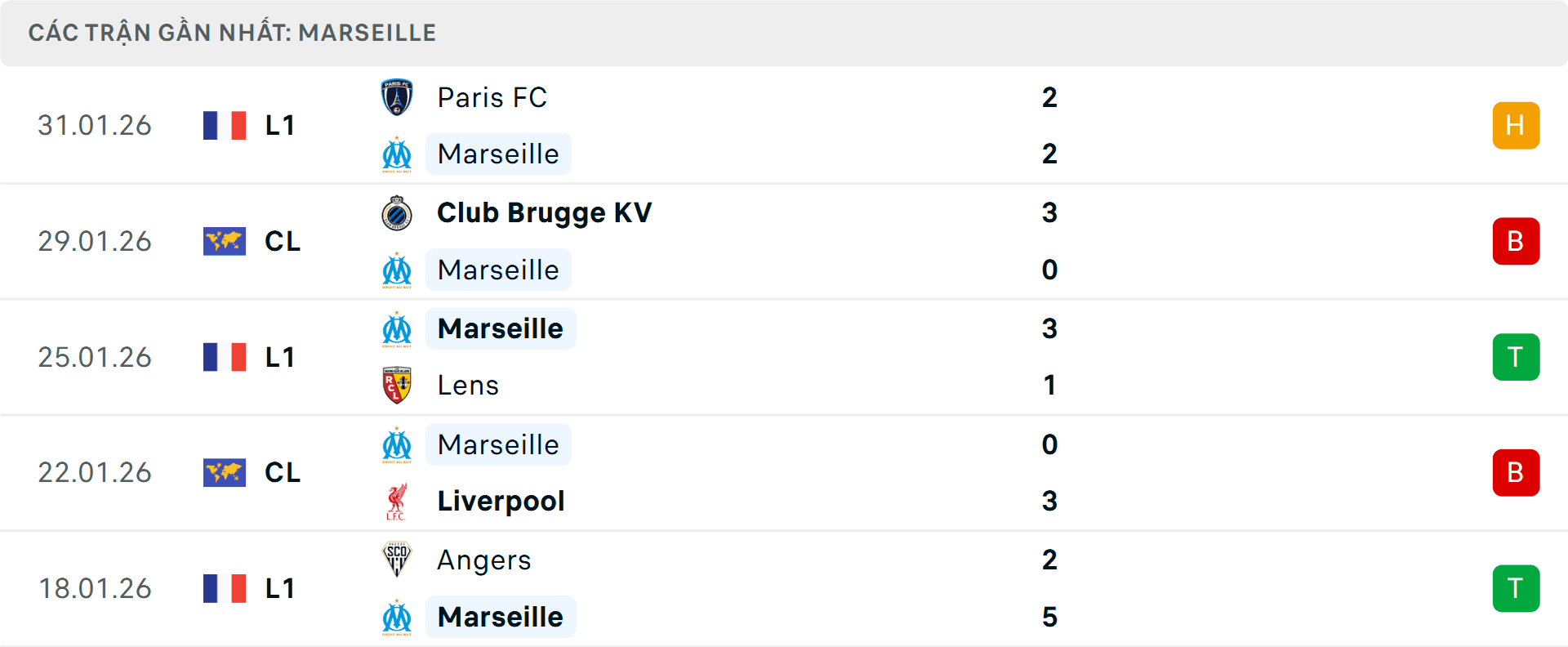This screenshot has height=647, width=1568.
Task: Click the Marseille team name link
Action: click(498, 154)
